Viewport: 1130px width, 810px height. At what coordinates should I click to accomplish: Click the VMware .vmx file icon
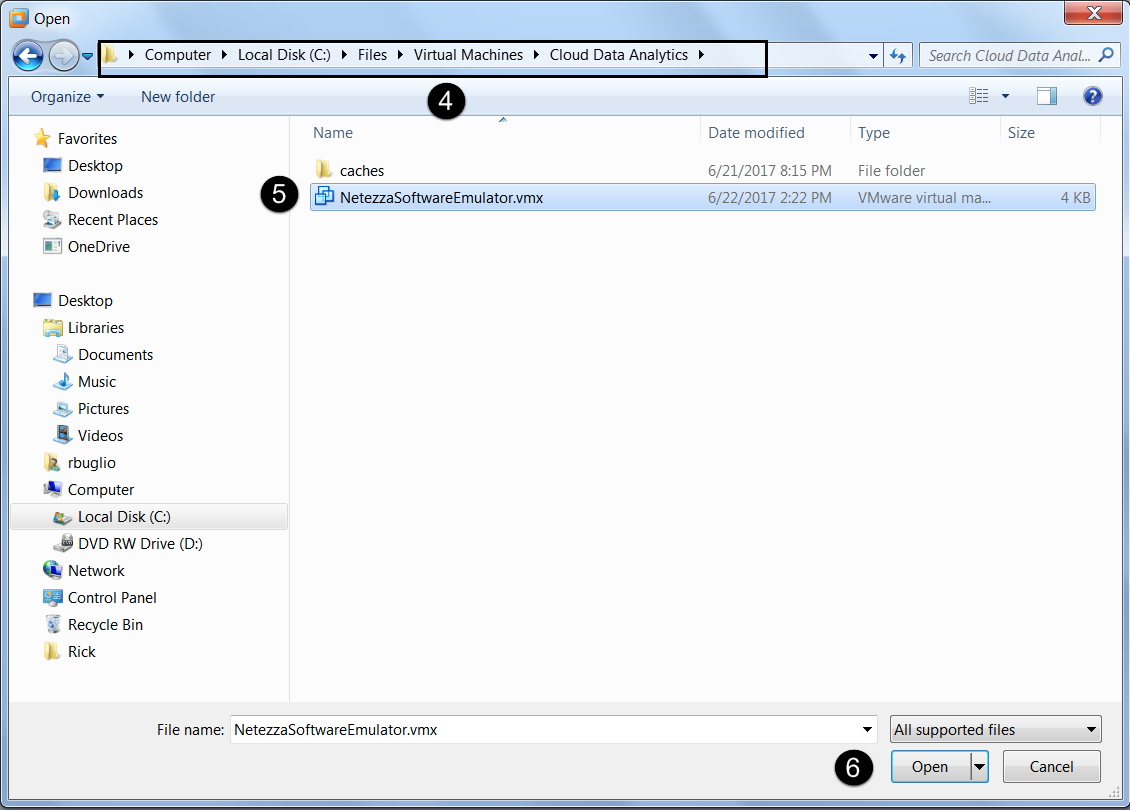pyautogui.click(x=324, y=197)
